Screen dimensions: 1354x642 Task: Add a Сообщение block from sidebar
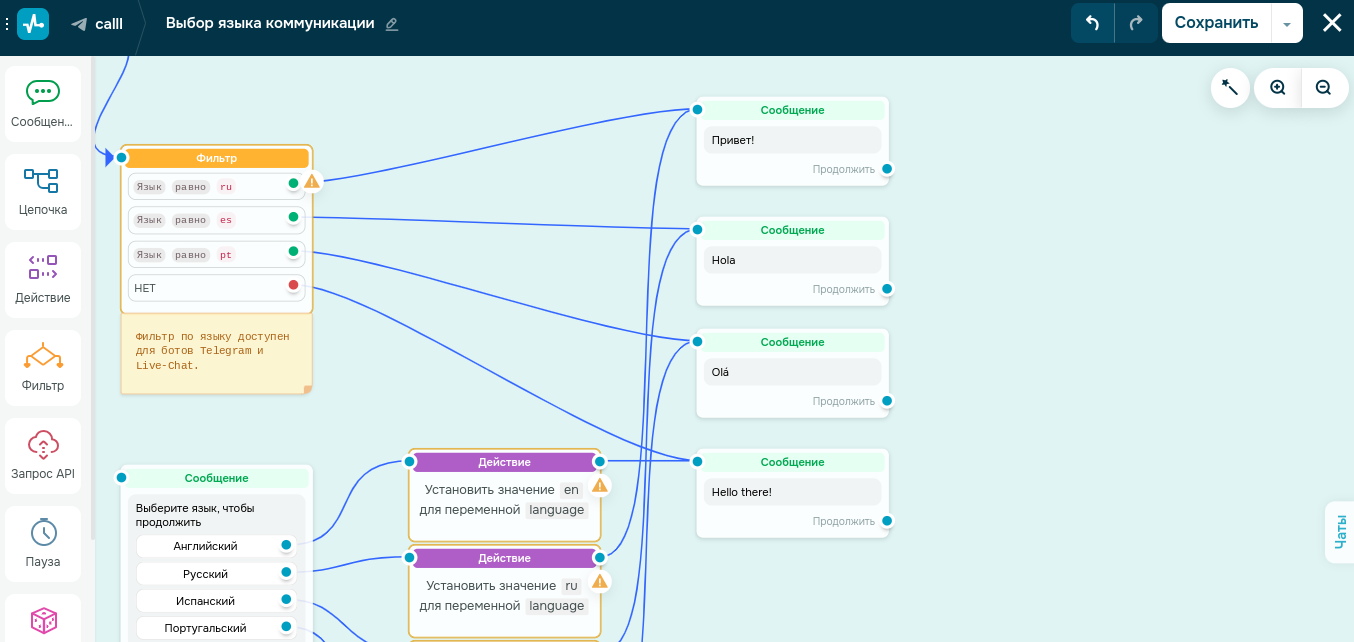43,104
